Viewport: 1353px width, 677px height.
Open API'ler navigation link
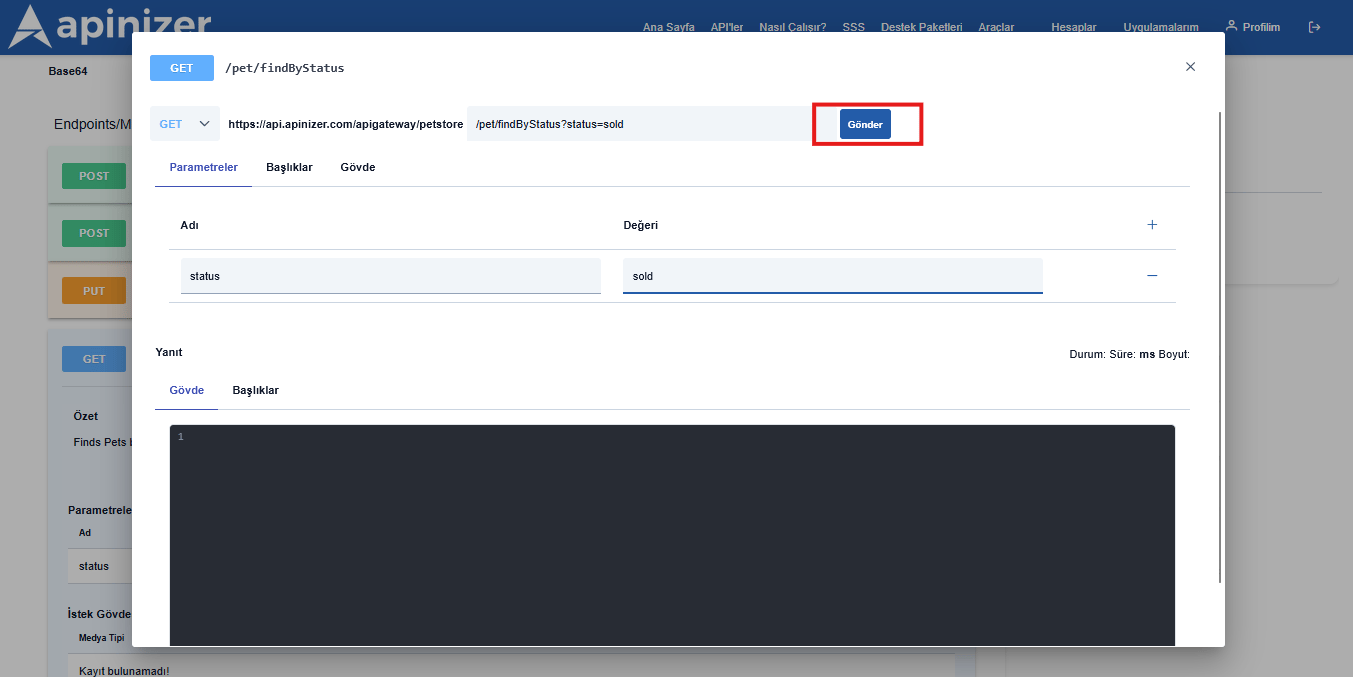pos(727,27)
